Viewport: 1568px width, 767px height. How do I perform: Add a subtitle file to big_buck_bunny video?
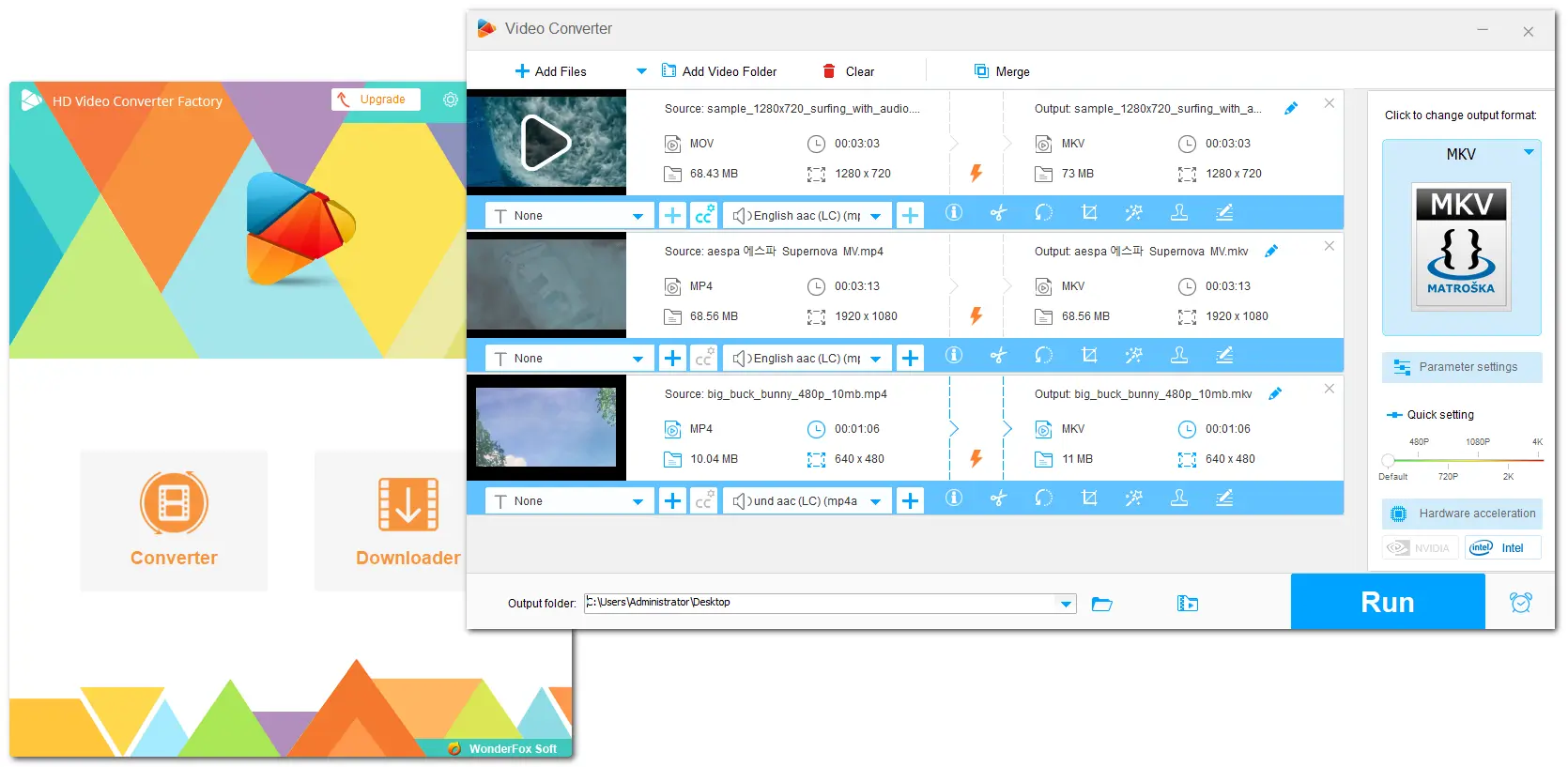(x=672, y=500)
